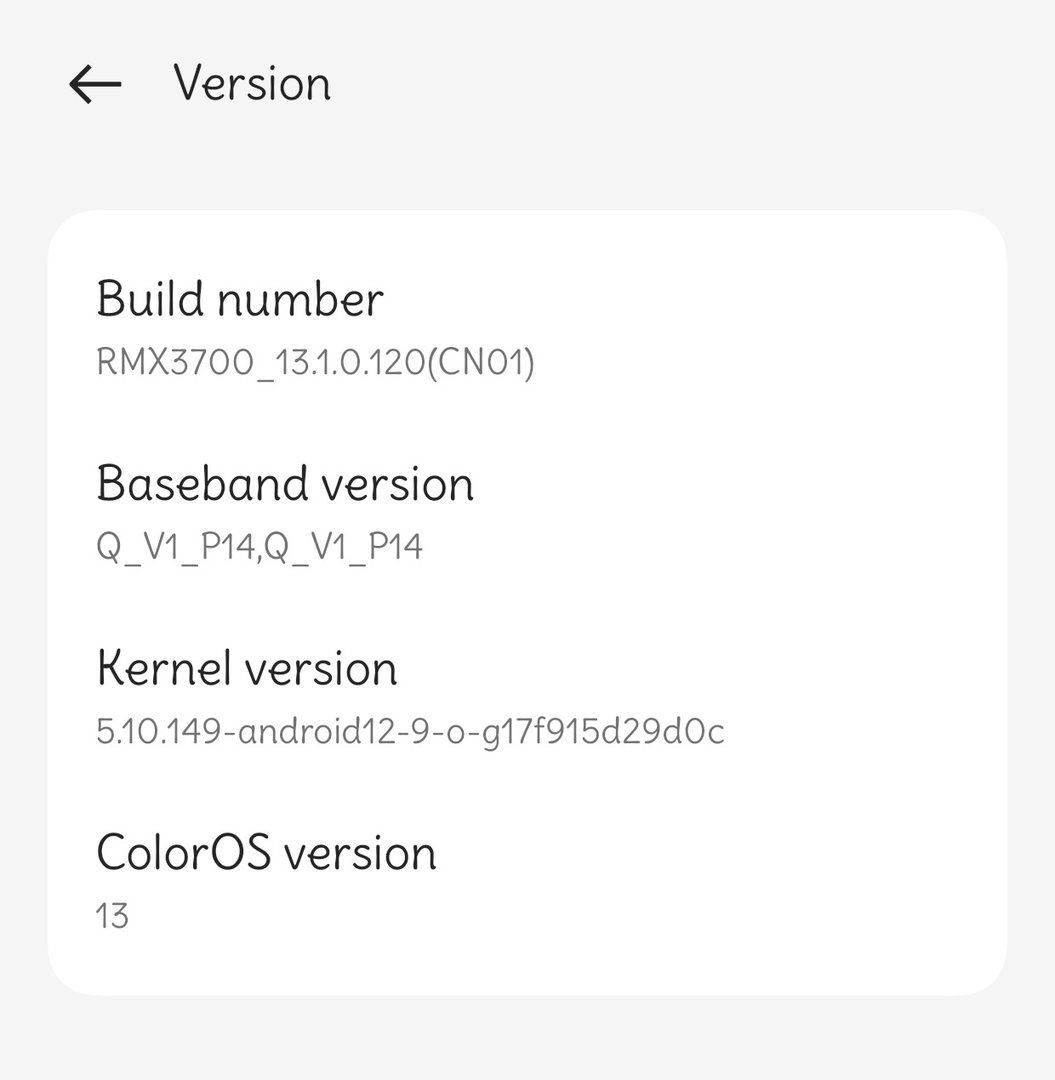Tap the second 'Q_V1_P14' baseband value
This screenshot has height=1080, width=1055.
343,547
